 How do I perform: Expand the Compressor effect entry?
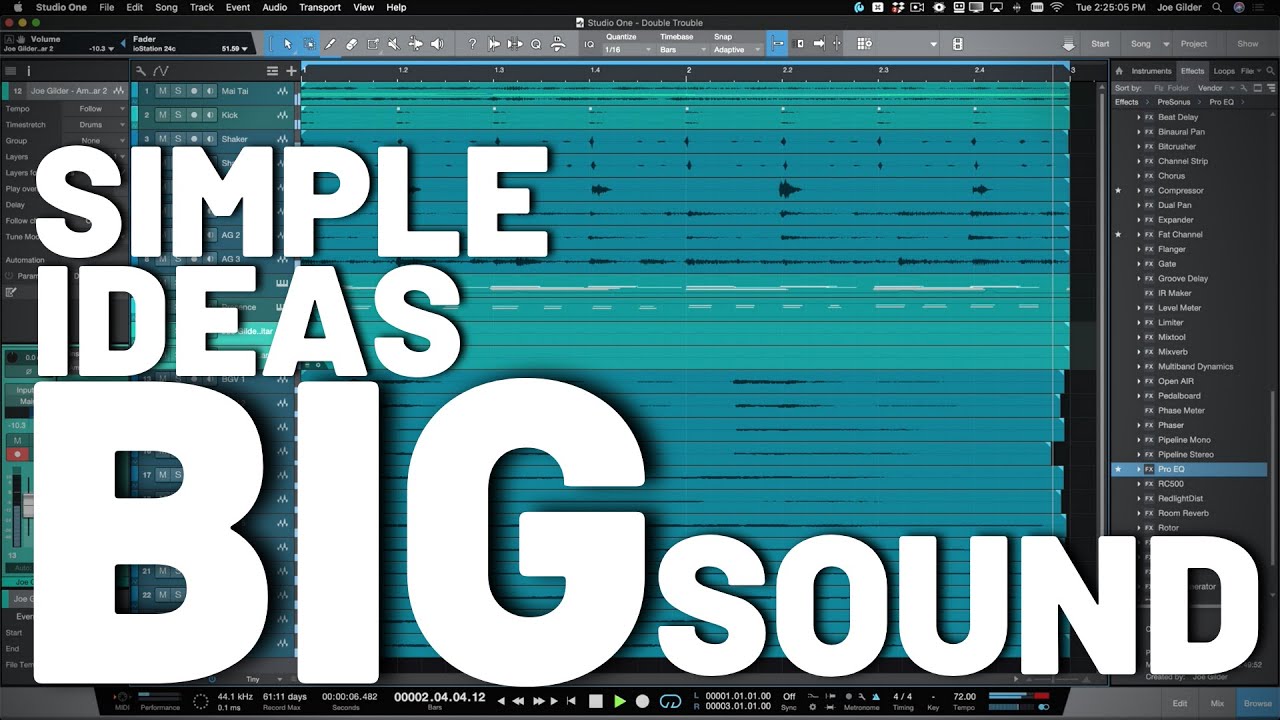click(x=1138, y=190)
